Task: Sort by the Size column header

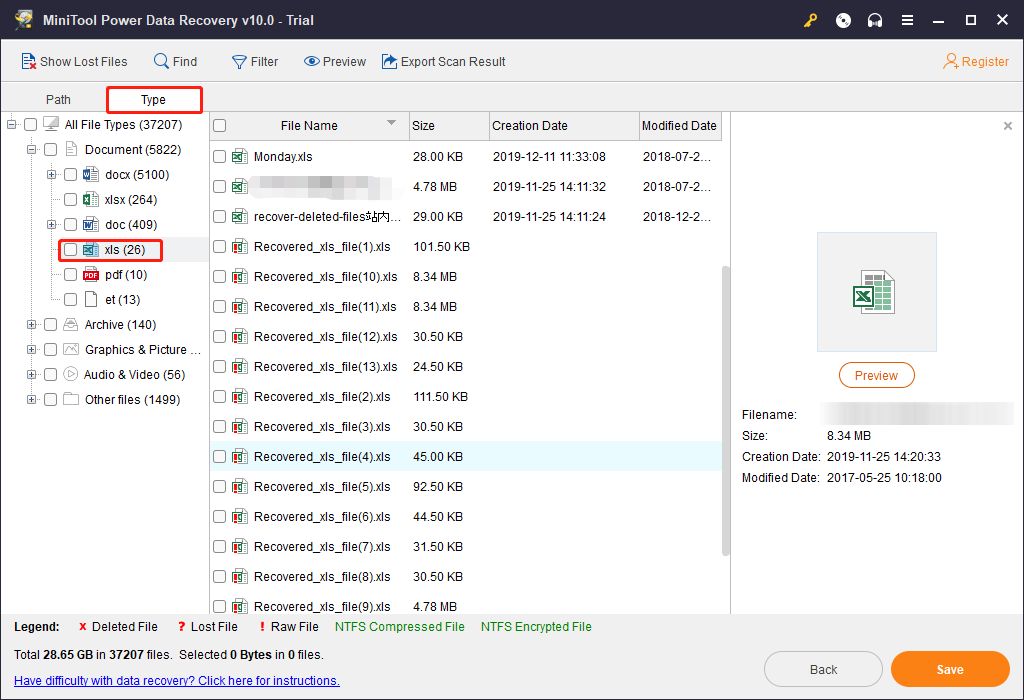Action: point(449,125)
